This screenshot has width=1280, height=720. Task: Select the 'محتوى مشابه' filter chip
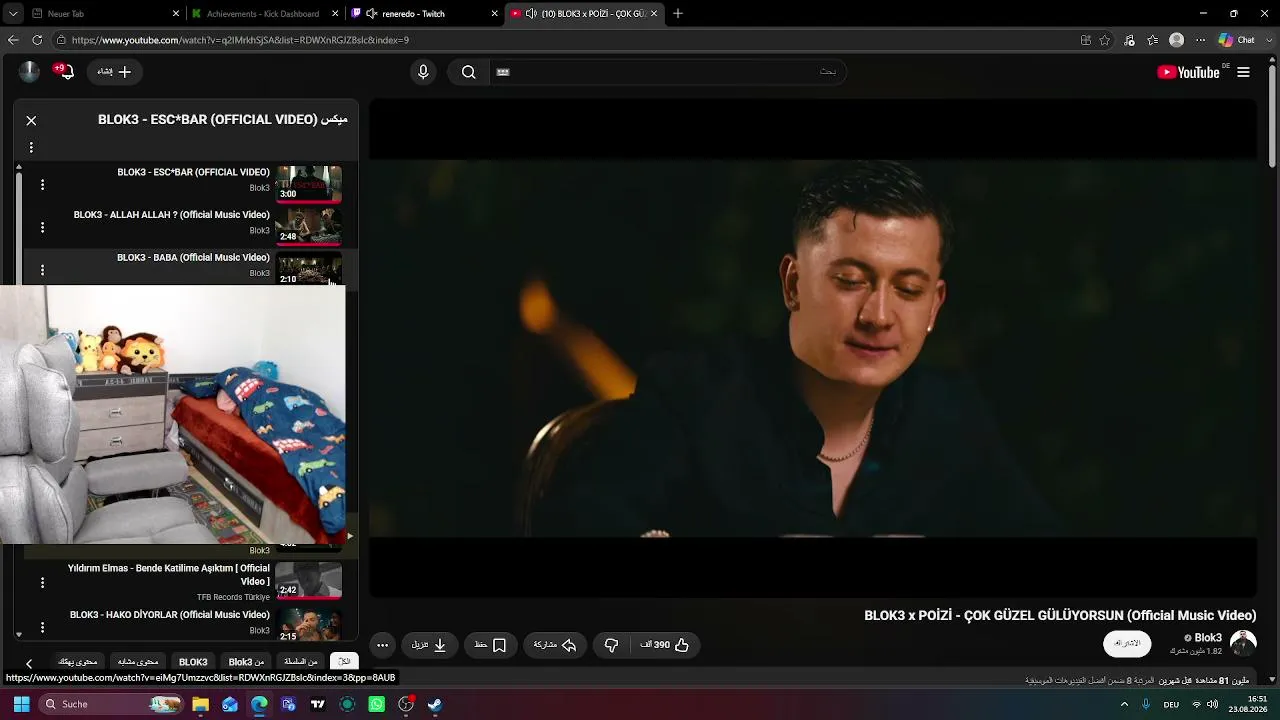pos(138,662)
